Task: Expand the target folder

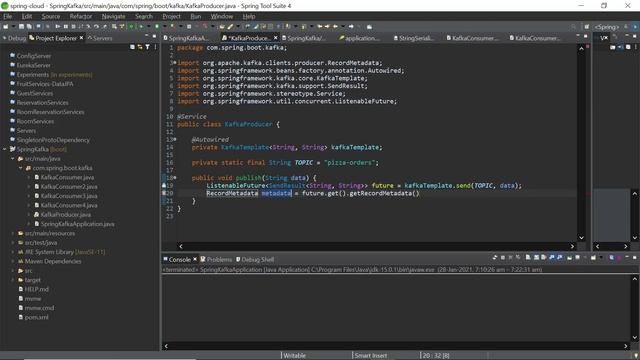Action: point(13,280)
